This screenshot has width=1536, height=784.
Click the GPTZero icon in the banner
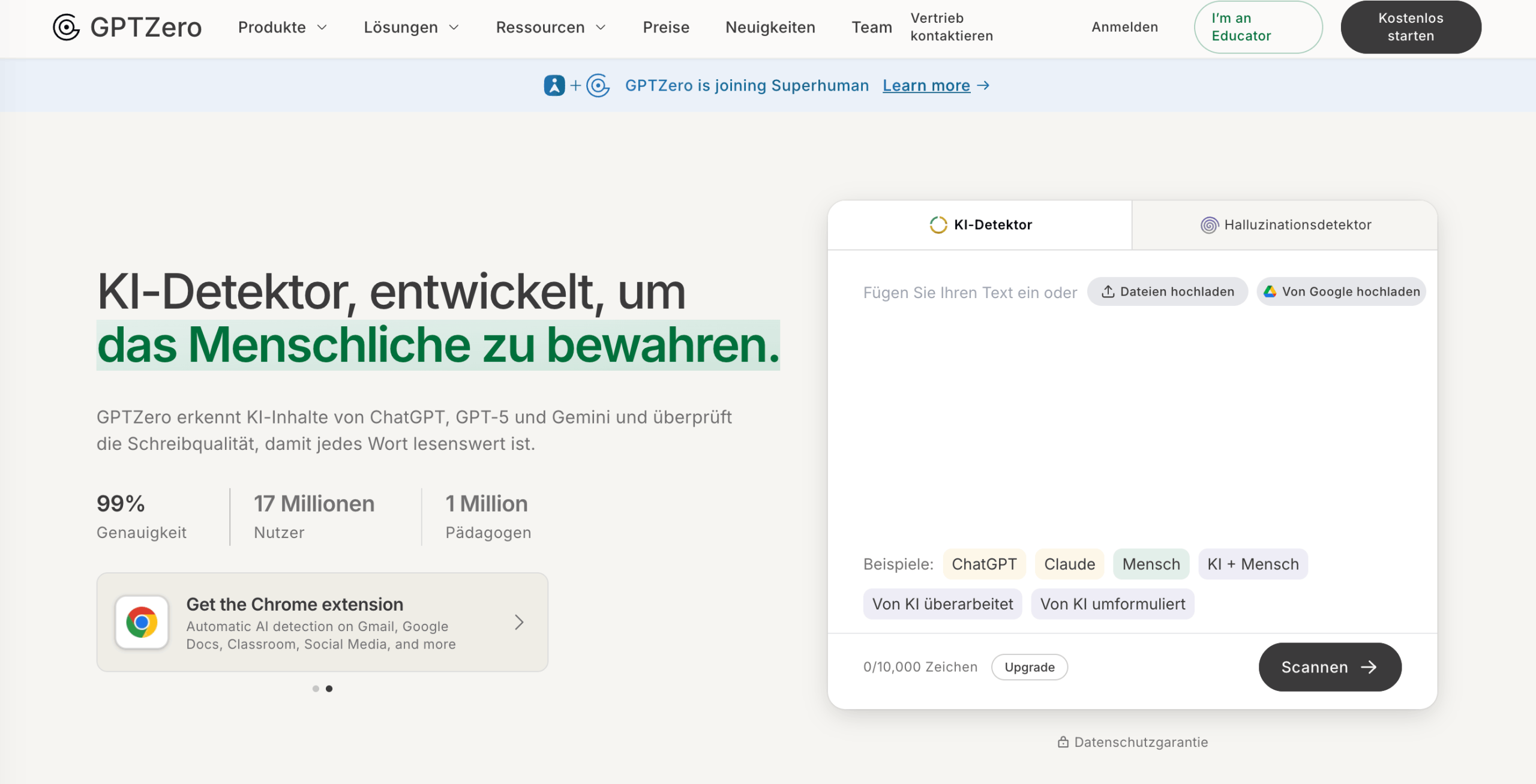coord(598,85)
